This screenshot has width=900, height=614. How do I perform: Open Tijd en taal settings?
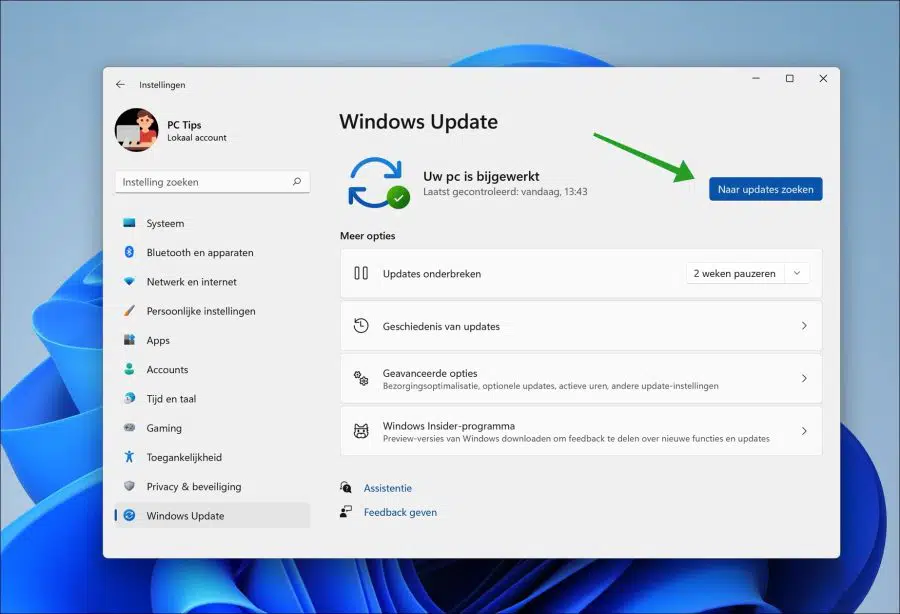[x=212, y=399]
